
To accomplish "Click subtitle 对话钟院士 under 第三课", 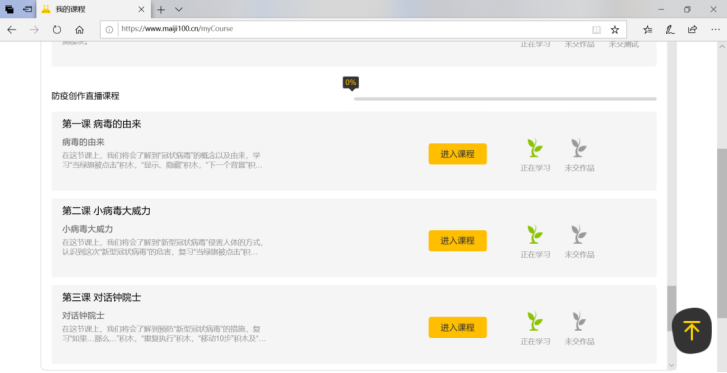I will [83, 315].
